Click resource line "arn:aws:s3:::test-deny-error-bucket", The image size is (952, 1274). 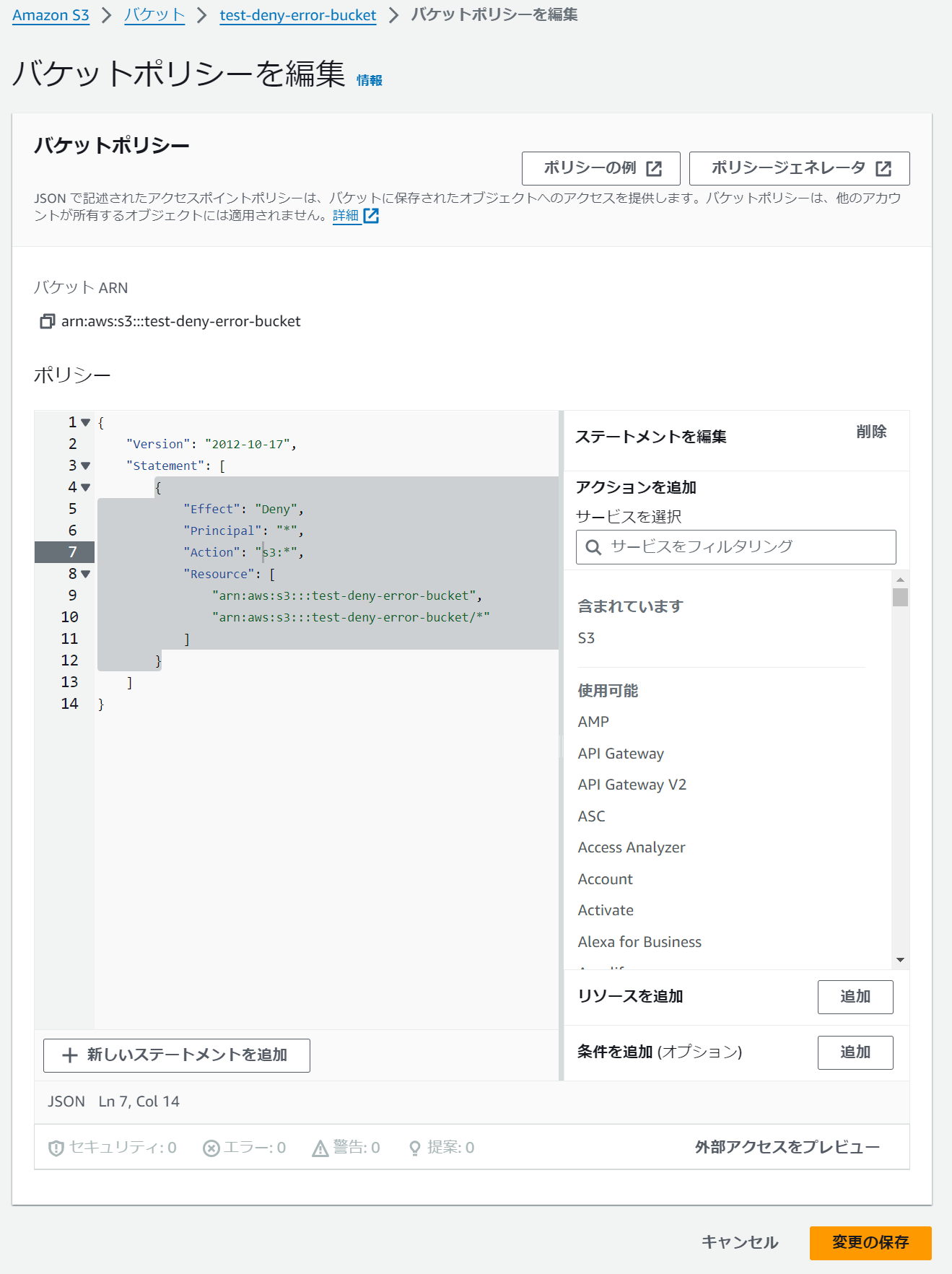pos(347,595)
